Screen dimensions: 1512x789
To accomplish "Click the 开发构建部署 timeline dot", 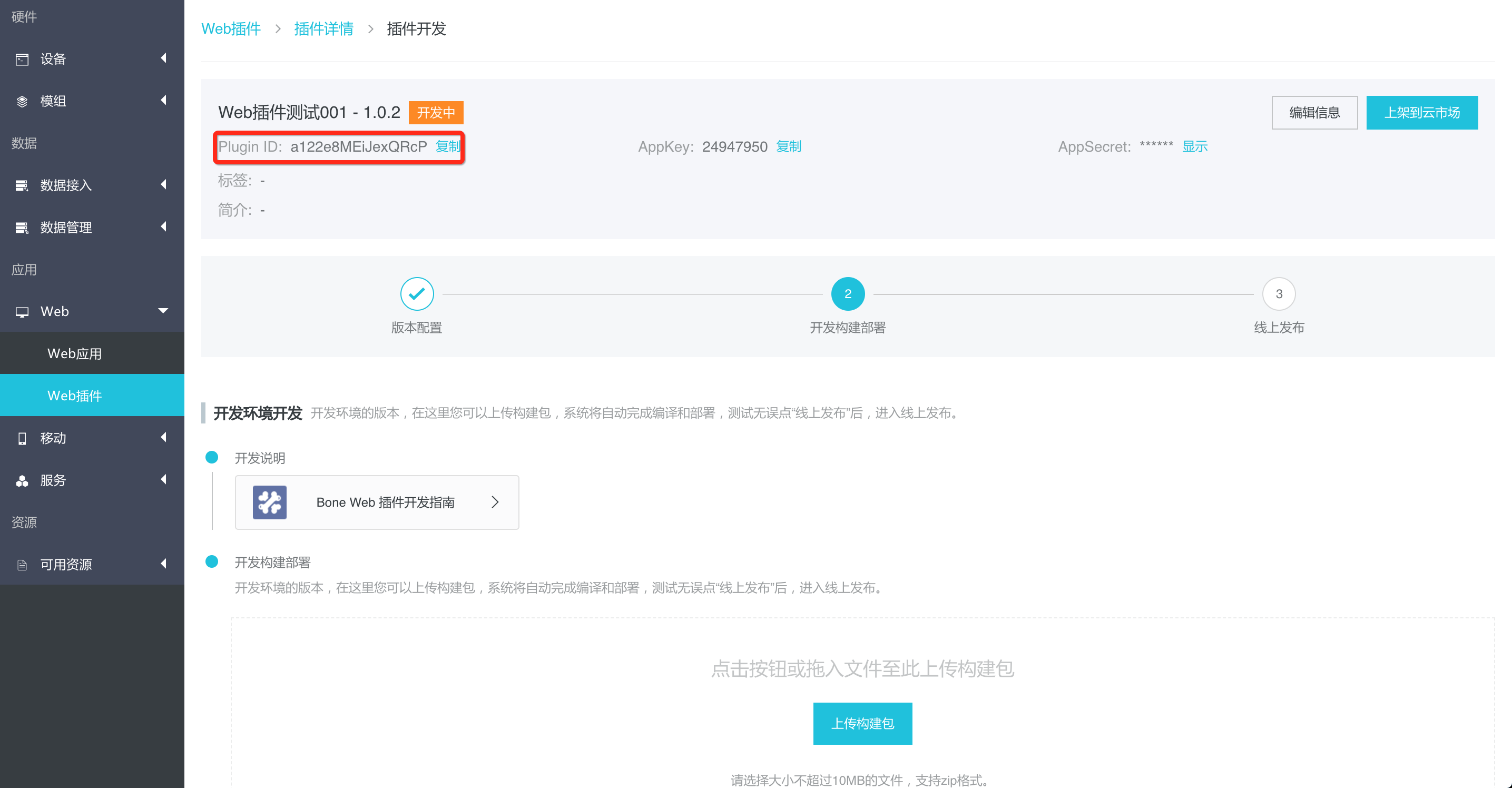I will [x=212, y=562].
